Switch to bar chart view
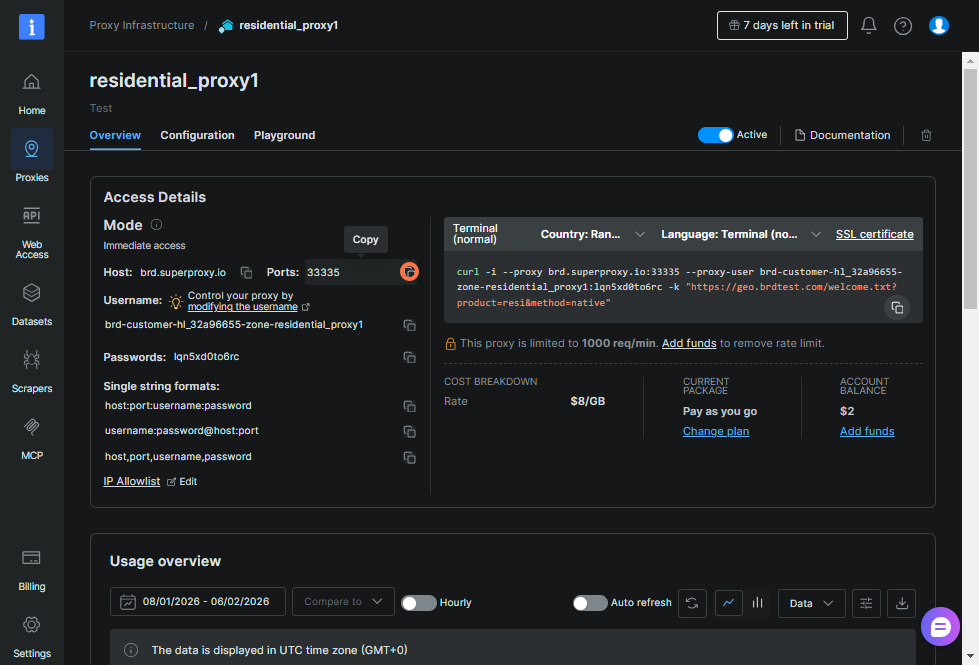Image resolution: width=979 pixels, height=665 pixels. pos(757,603)
